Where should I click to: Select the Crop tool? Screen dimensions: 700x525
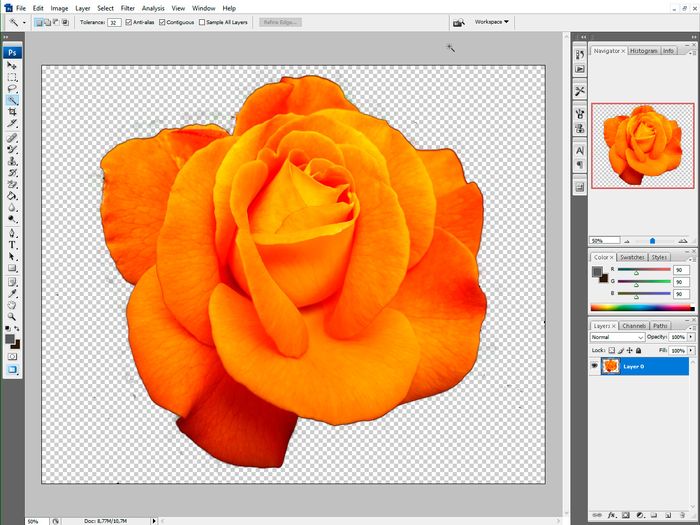point(12,112)
